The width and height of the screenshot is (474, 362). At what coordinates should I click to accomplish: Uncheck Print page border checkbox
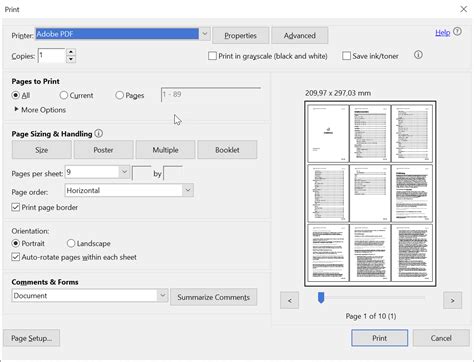coord(16,207)
